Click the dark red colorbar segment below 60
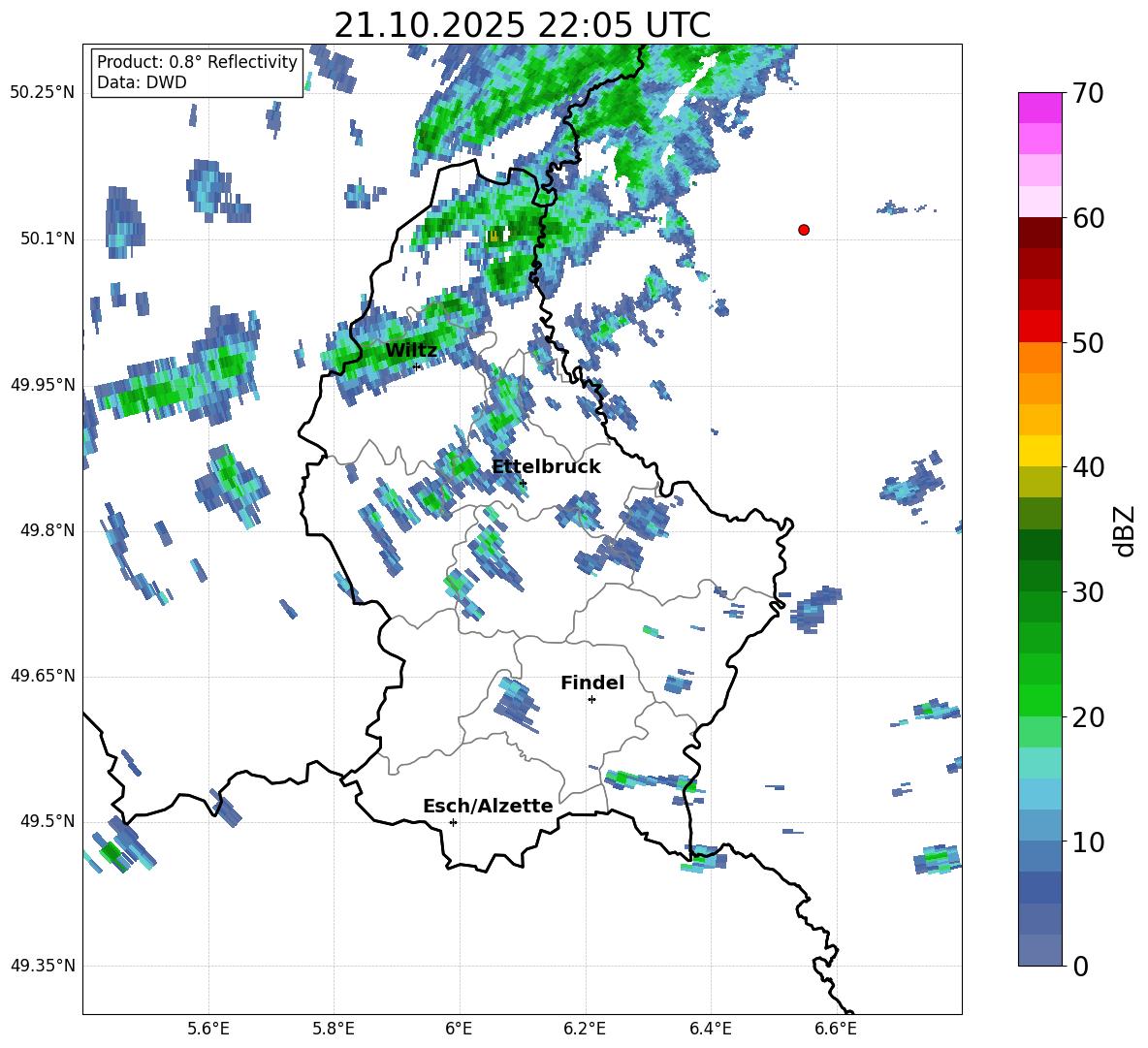1148x1048 pixels. point(1040,232)
